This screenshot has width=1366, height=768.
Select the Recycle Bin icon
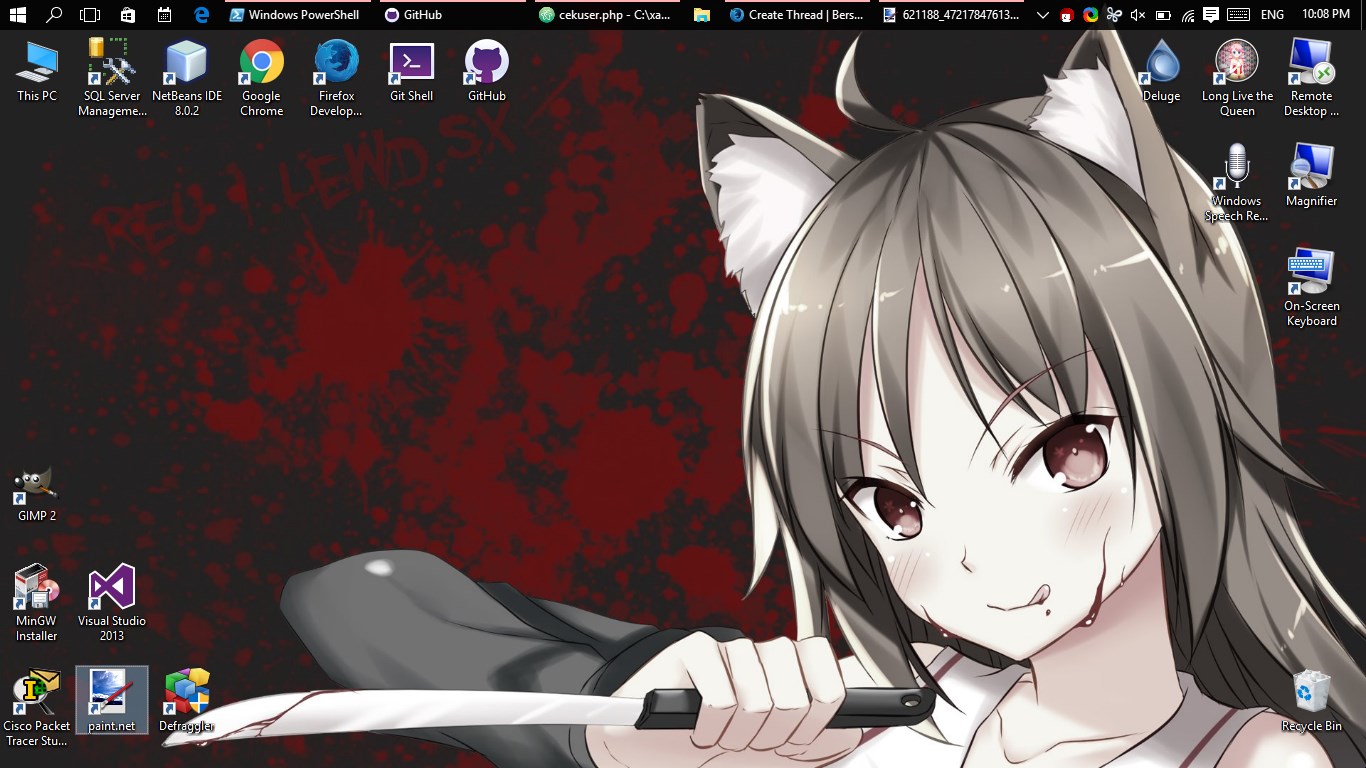pyautogui.click(x=1312, y=701)
